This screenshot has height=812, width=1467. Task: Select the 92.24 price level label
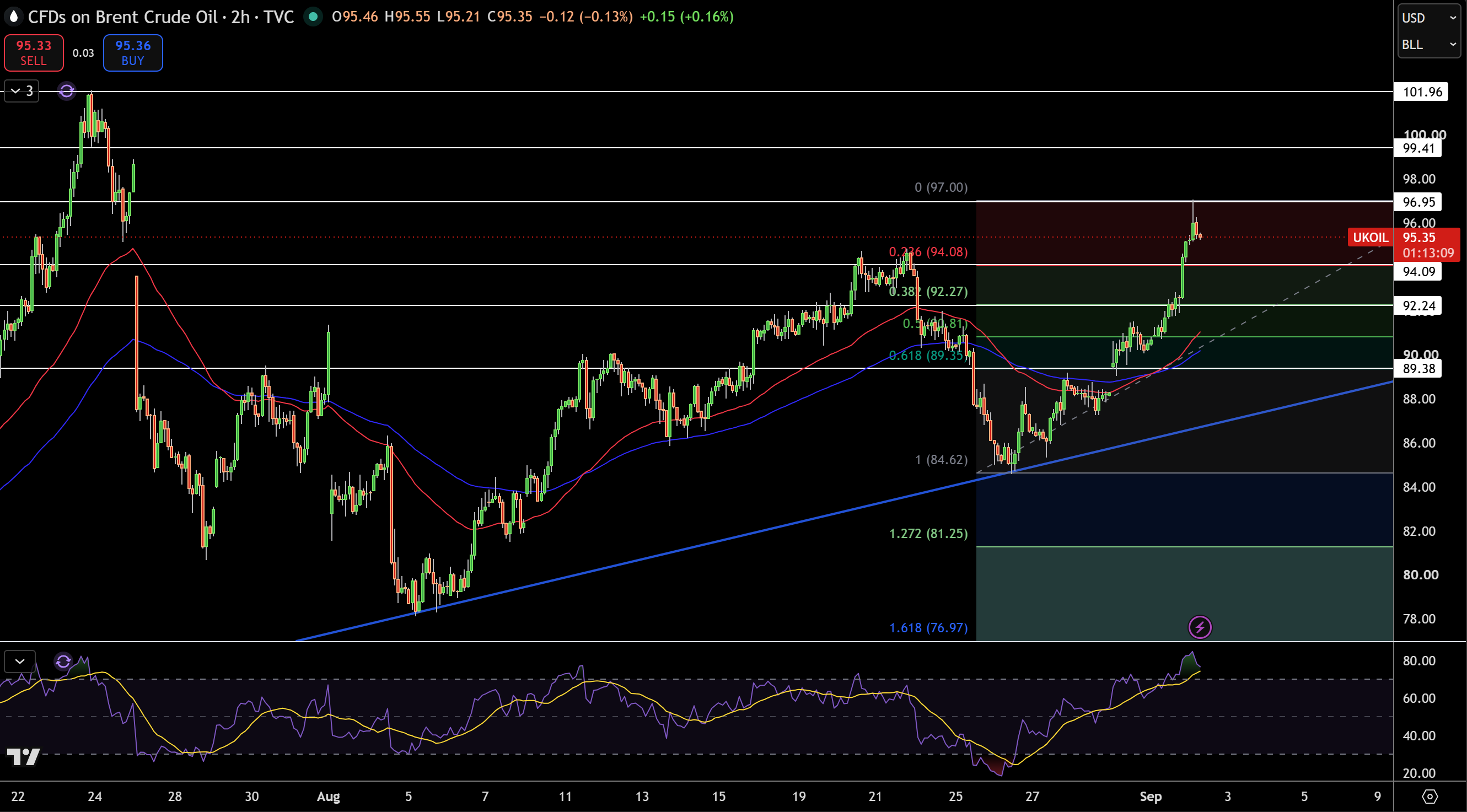[1418, 306]
